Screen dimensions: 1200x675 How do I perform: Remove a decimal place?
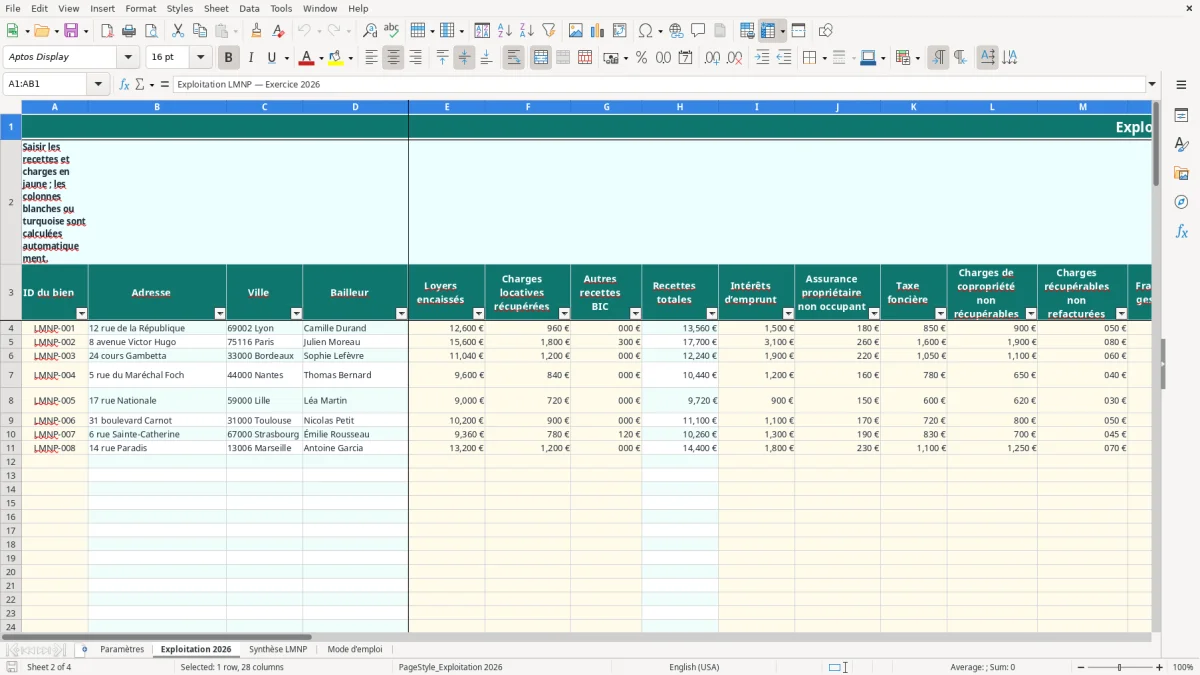pos(734,58)
